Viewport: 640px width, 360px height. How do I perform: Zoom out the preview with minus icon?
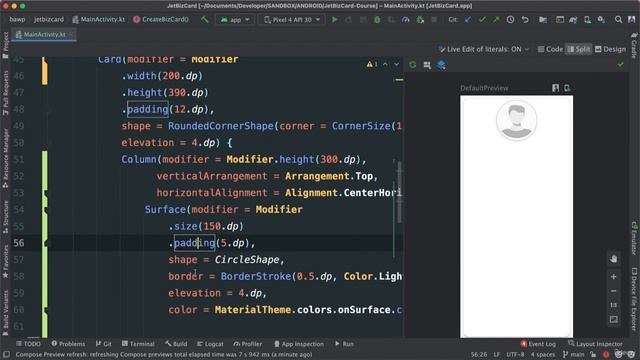coord(613,291)
